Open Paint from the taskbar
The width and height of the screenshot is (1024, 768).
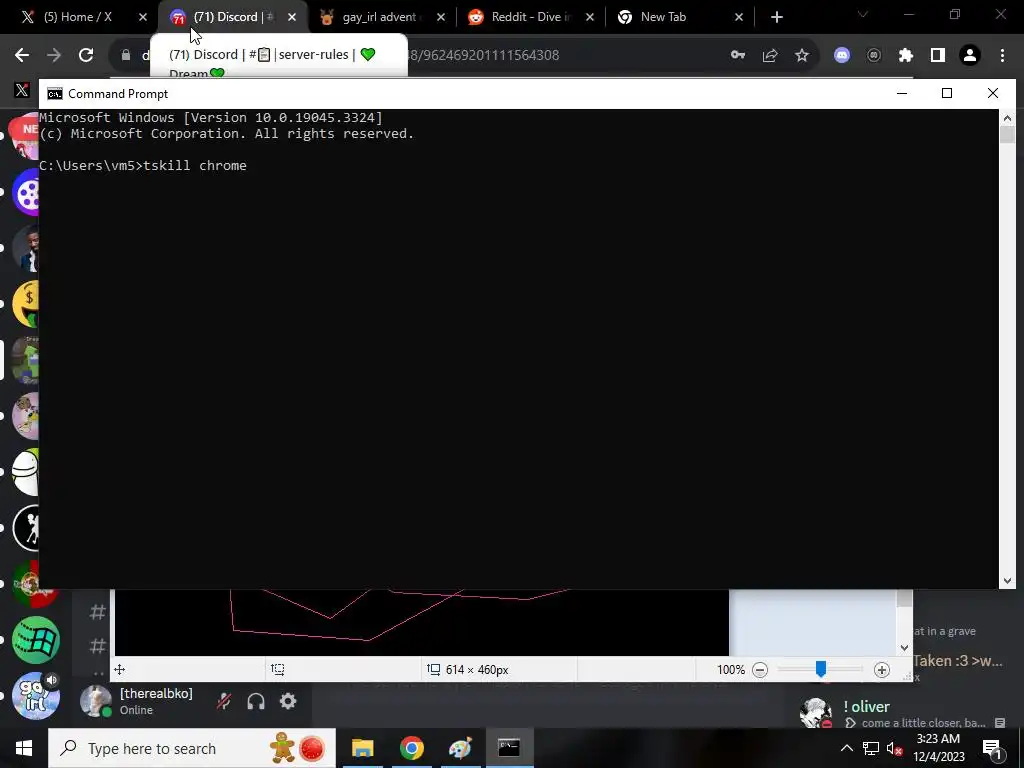(460, 748)
